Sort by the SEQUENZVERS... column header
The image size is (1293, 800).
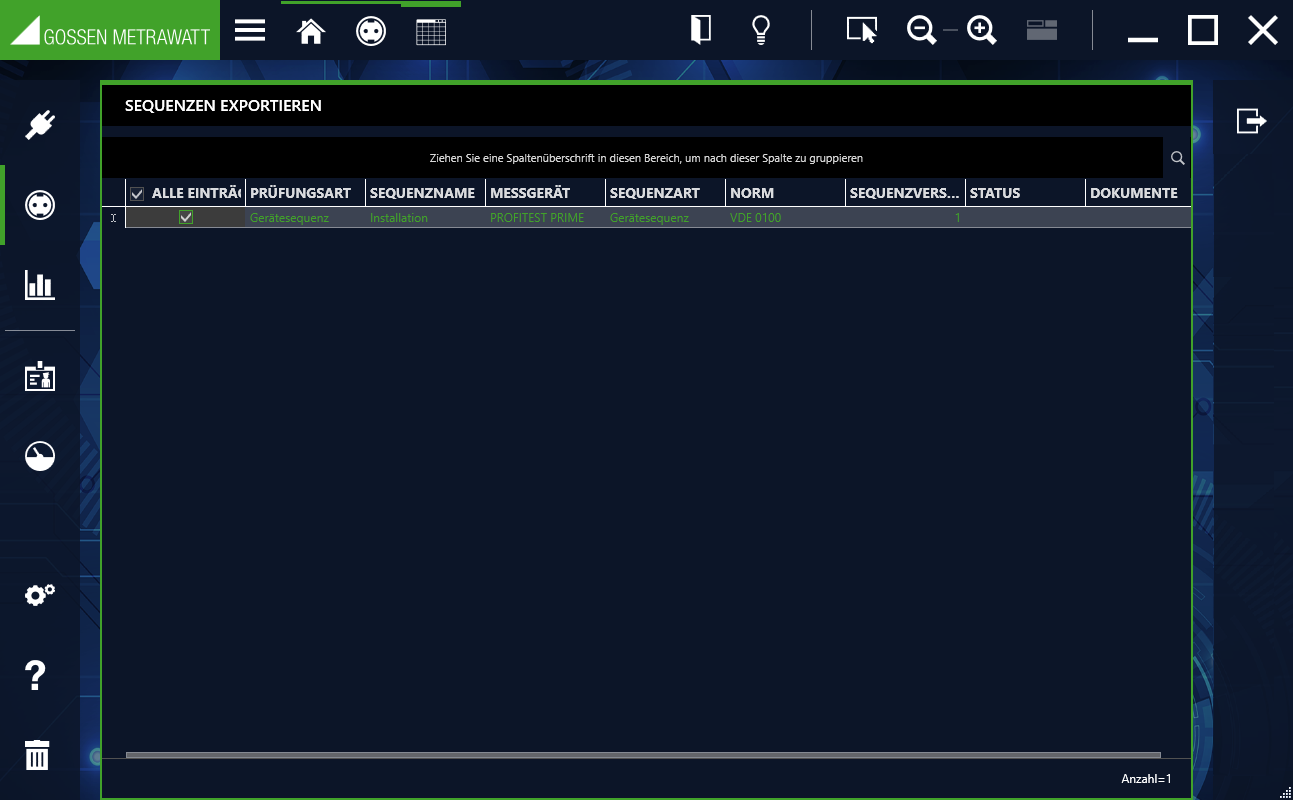pyautogui.click(x=905, y=193)
